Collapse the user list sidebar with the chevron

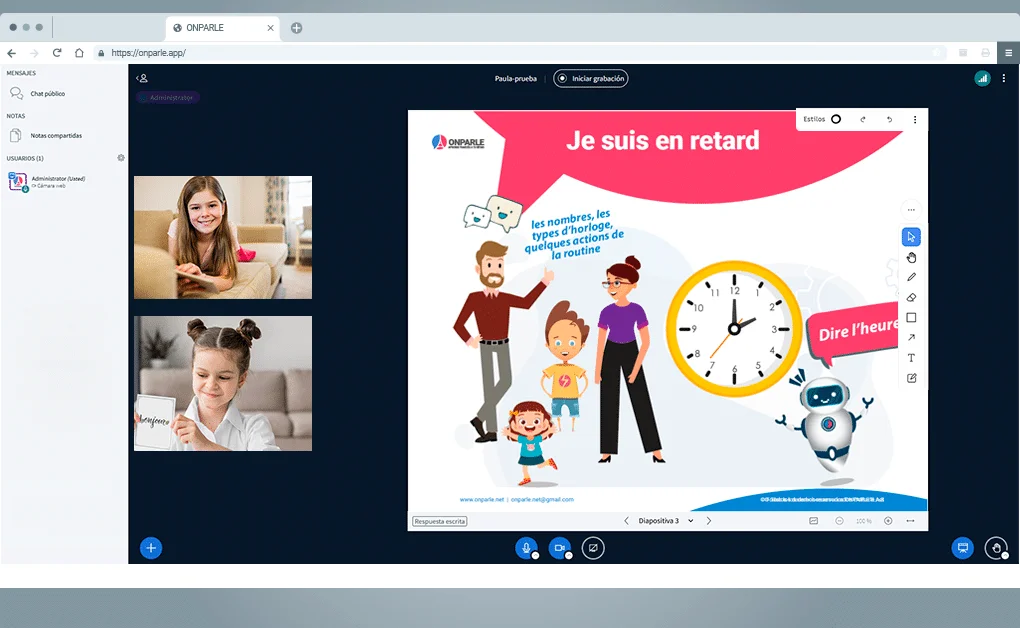point(140,77)
